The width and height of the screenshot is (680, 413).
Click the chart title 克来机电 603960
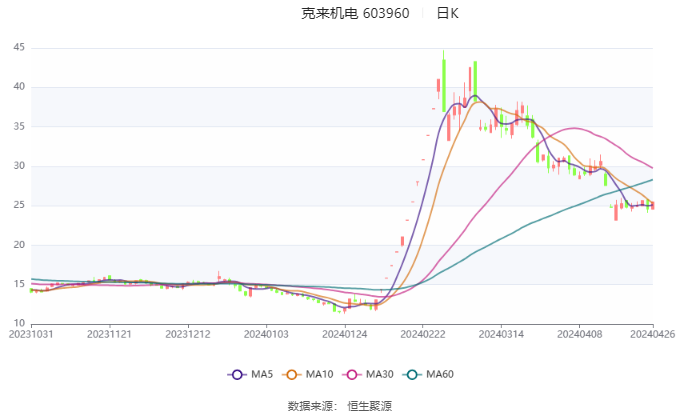tap(355, 13)
